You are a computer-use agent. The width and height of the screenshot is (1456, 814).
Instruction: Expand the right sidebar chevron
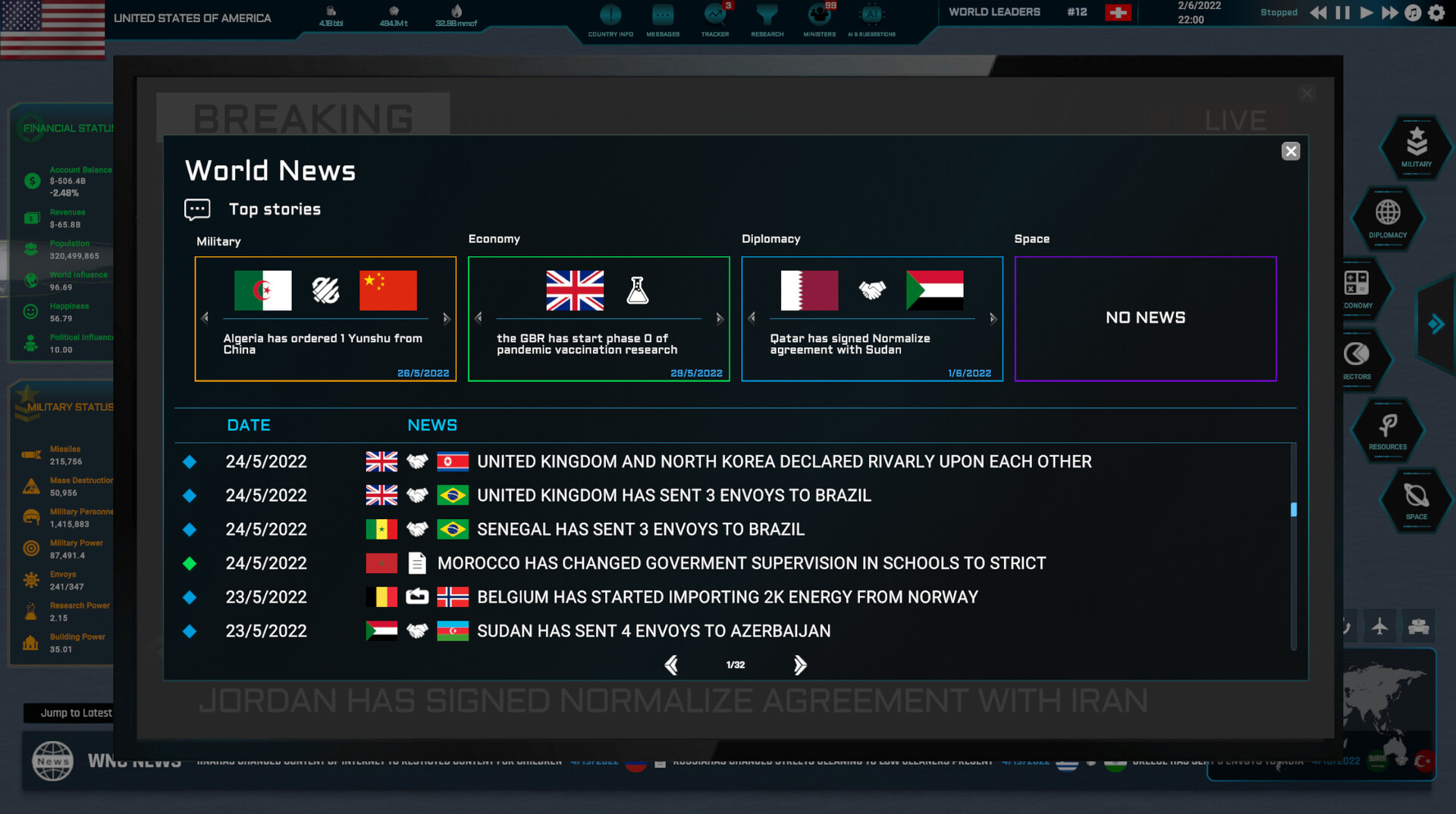point(1436,324)
